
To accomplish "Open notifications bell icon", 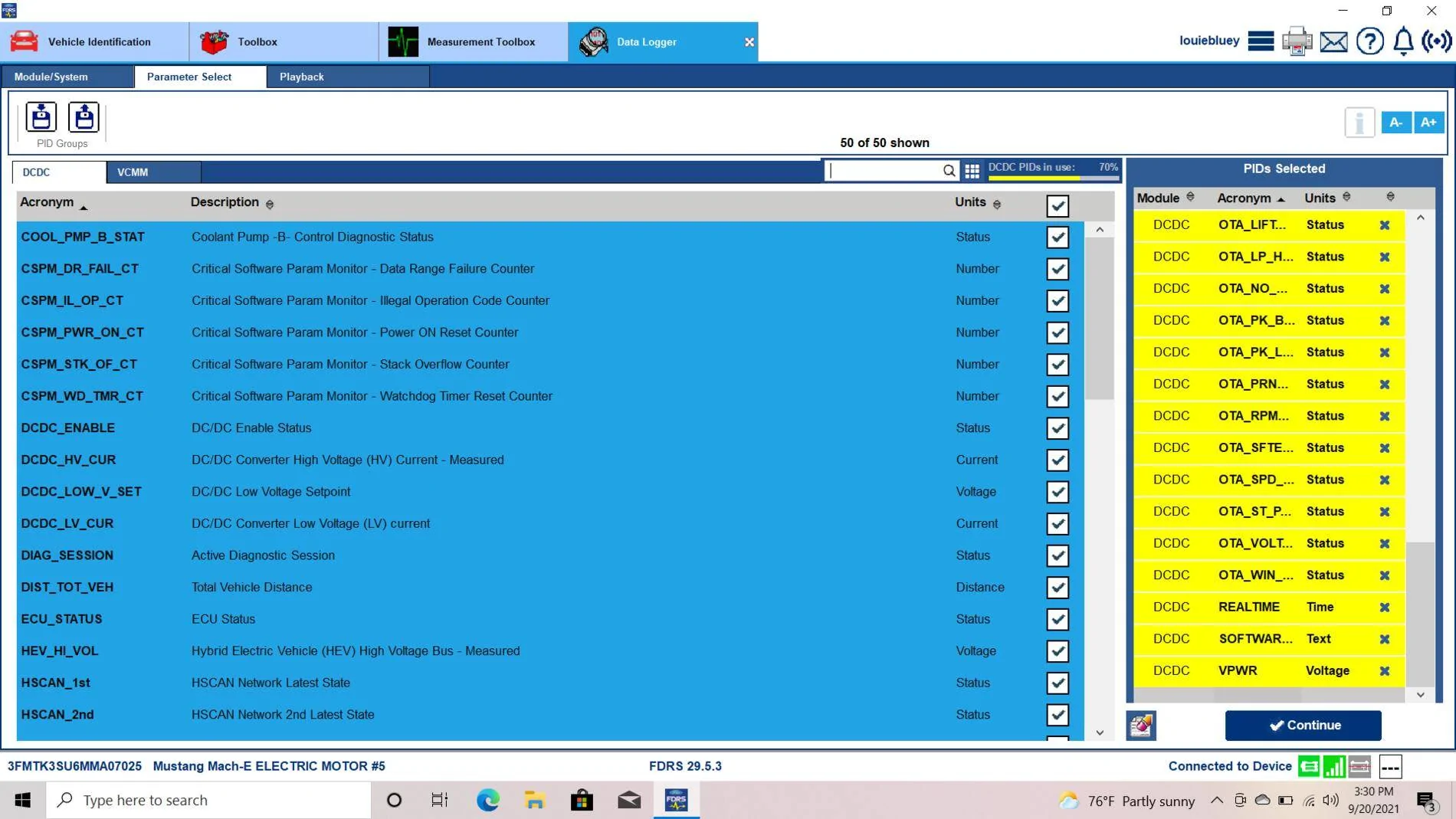I will [1403, 41].
